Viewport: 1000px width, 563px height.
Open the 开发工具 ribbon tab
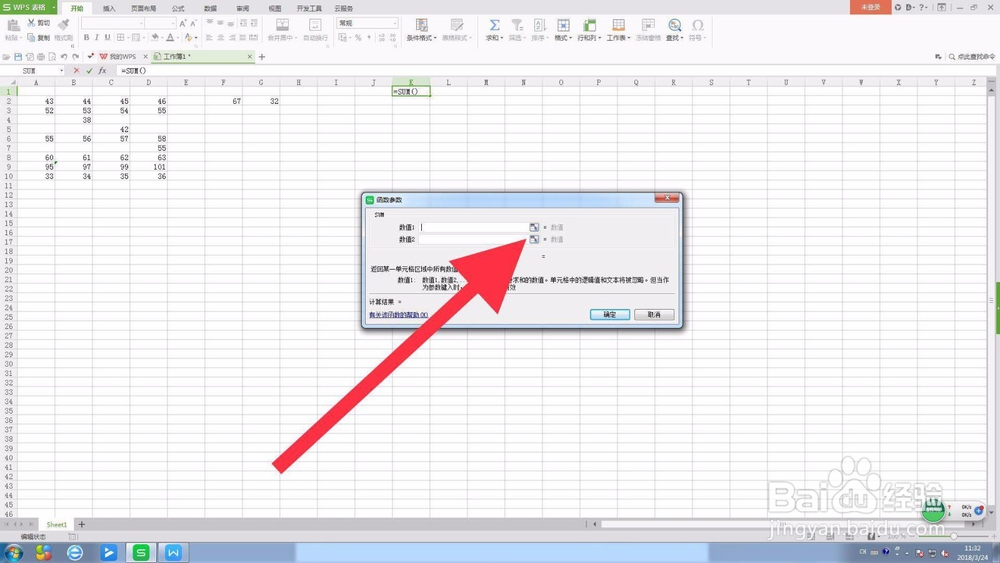309,8
